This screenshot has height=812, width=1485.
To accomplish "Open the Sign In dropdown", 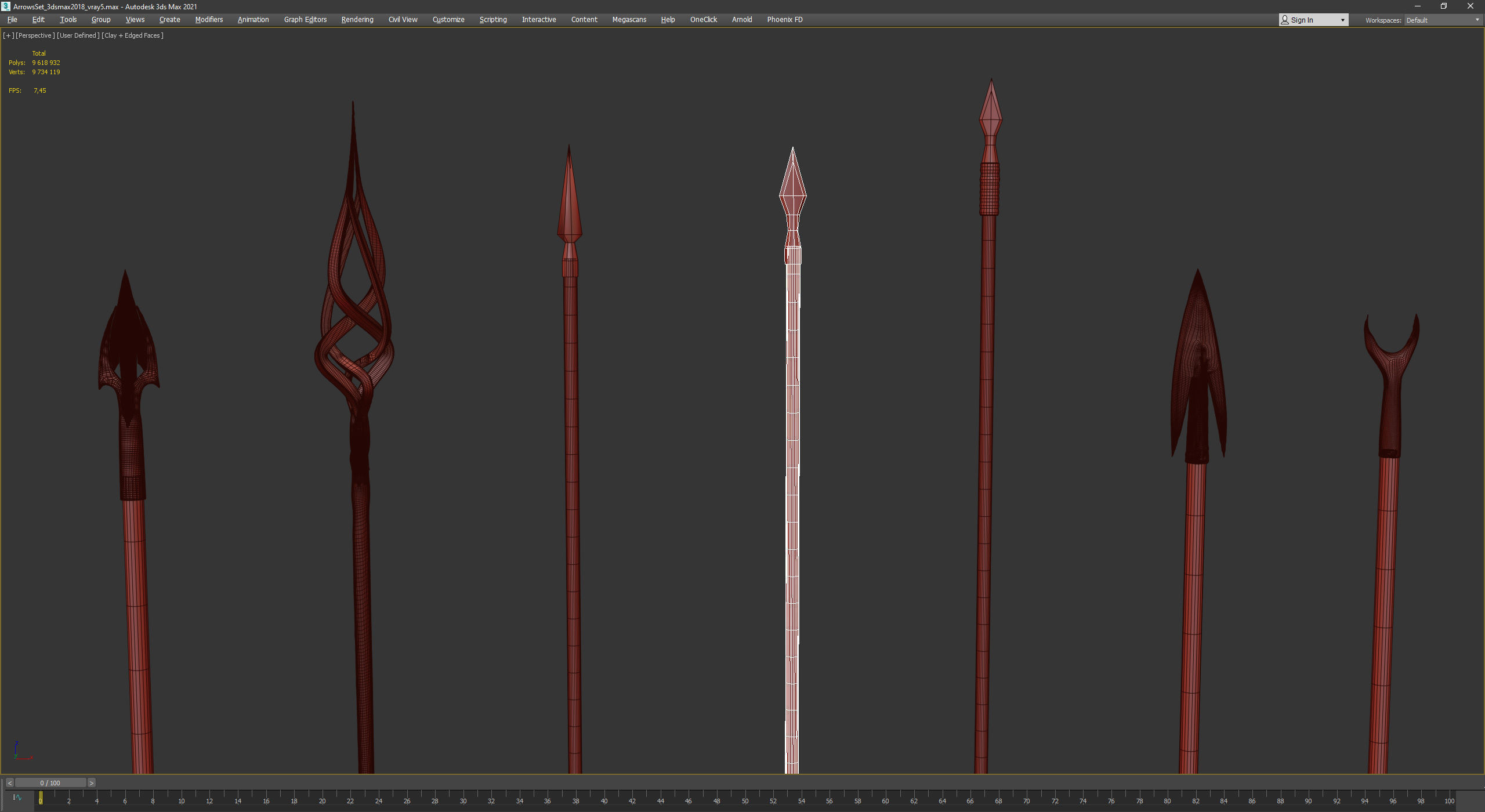I will pyautogui.click(x=1313, y=20).
